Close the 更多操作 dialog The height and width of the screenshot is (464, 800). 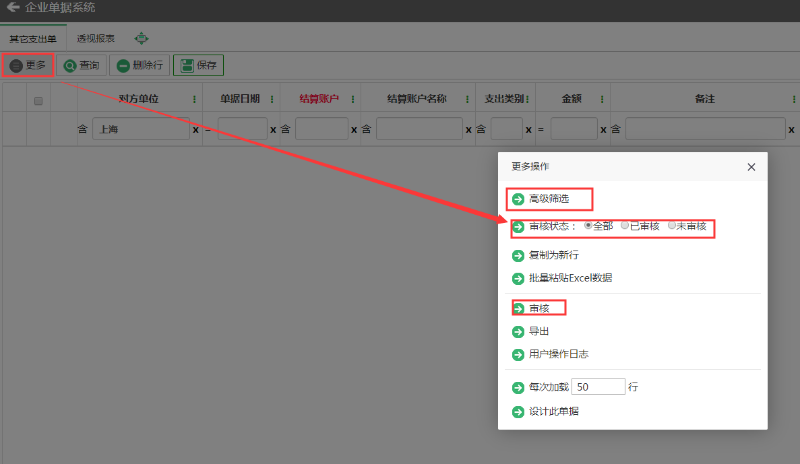coord(751,167)
